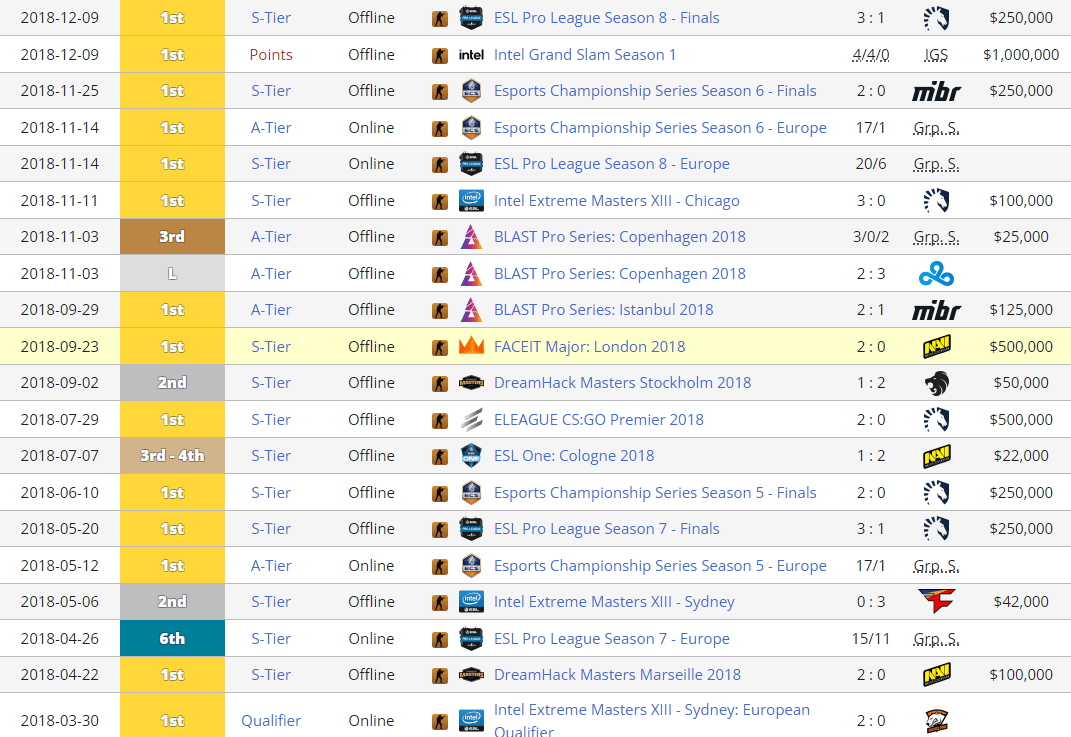This screenshot has width=1071, height=737.
Task: Open DreamHack Masters Stockholm 2018 link
Action: [x=622, y=383]
